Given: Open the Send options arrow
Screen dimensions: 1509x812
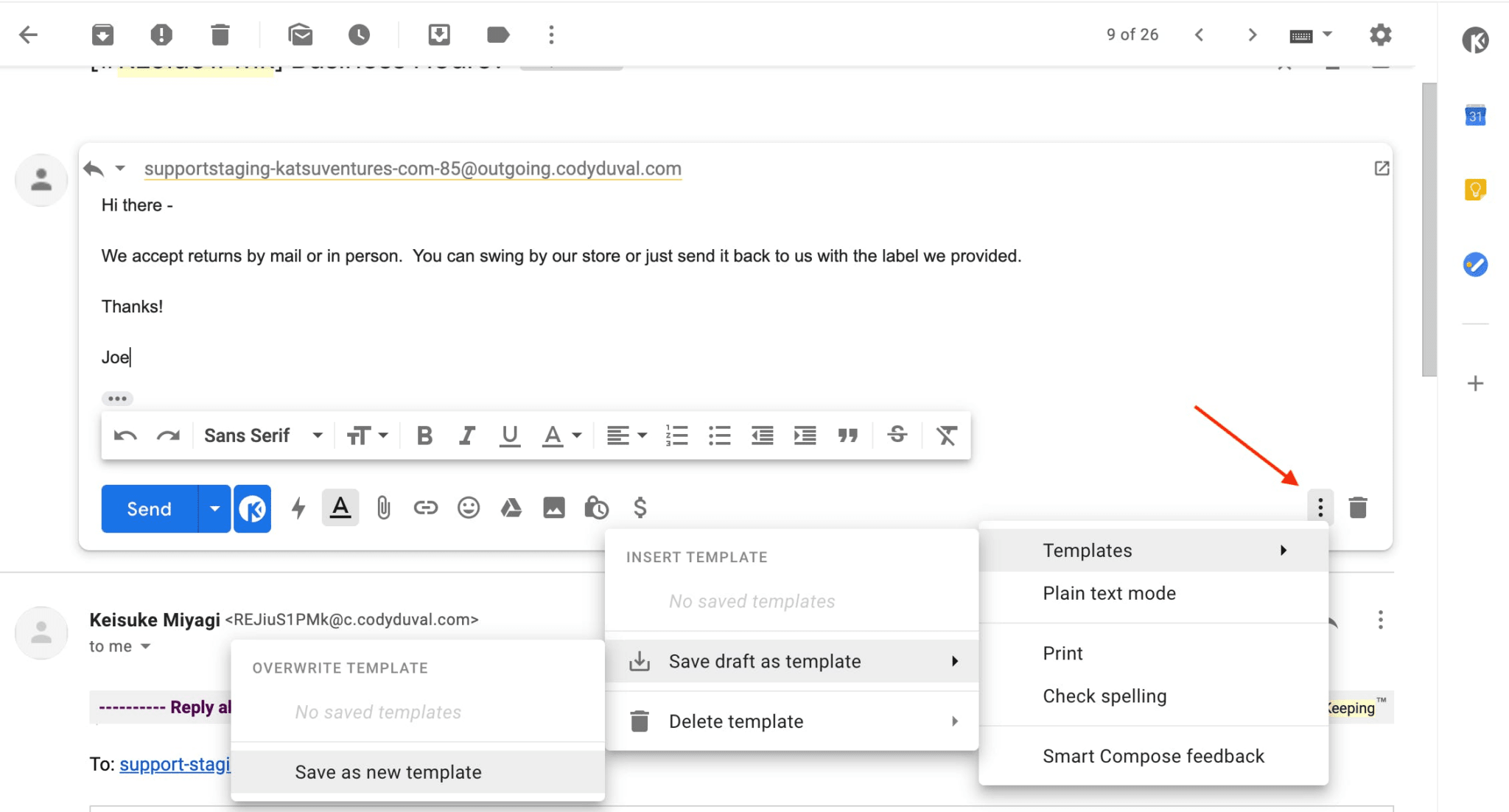Looking at the screenshot, I should coord(214,508).
